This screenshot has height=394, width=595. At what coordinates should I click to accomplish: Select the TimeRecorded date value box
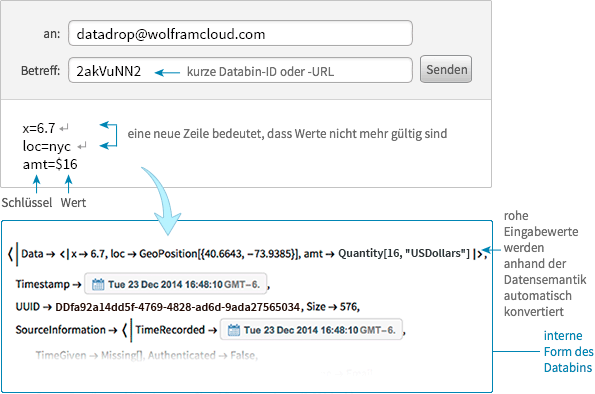pos(311,329)
